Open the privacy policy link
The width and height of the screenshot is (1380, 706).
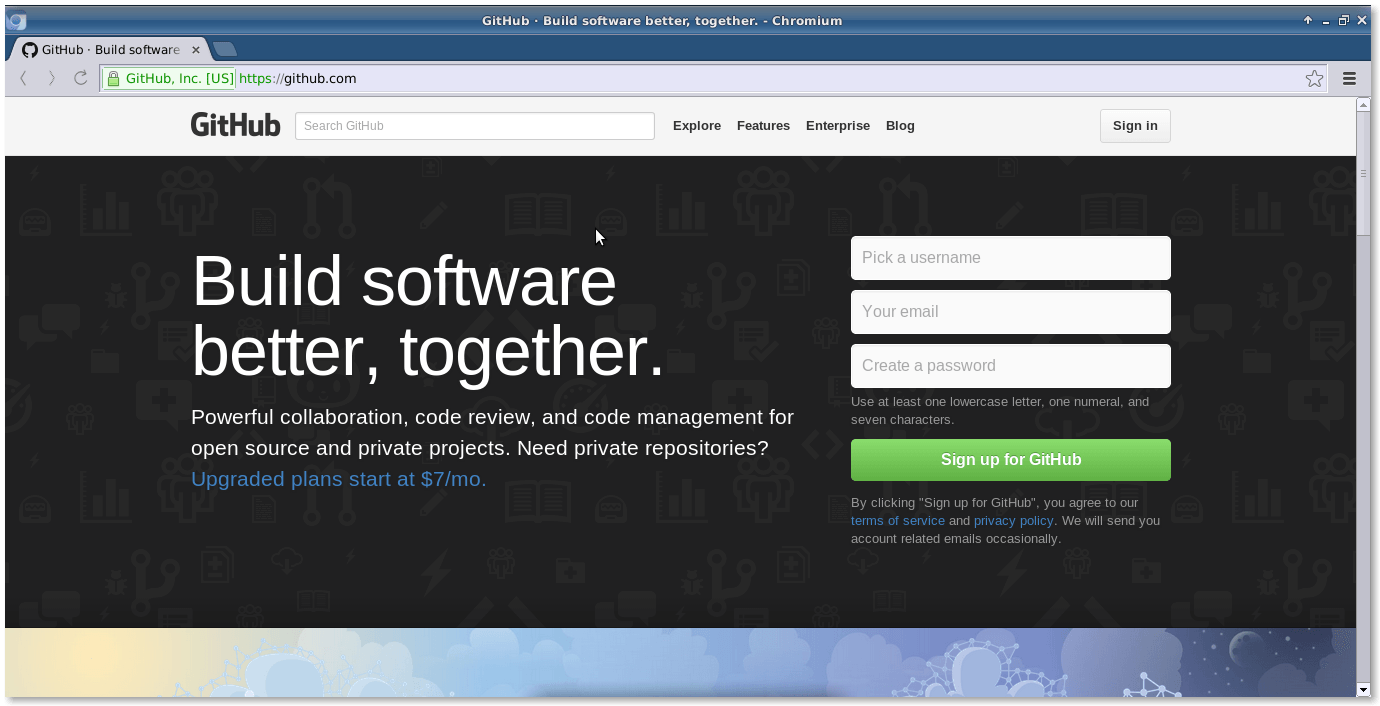pos(1013,520)
